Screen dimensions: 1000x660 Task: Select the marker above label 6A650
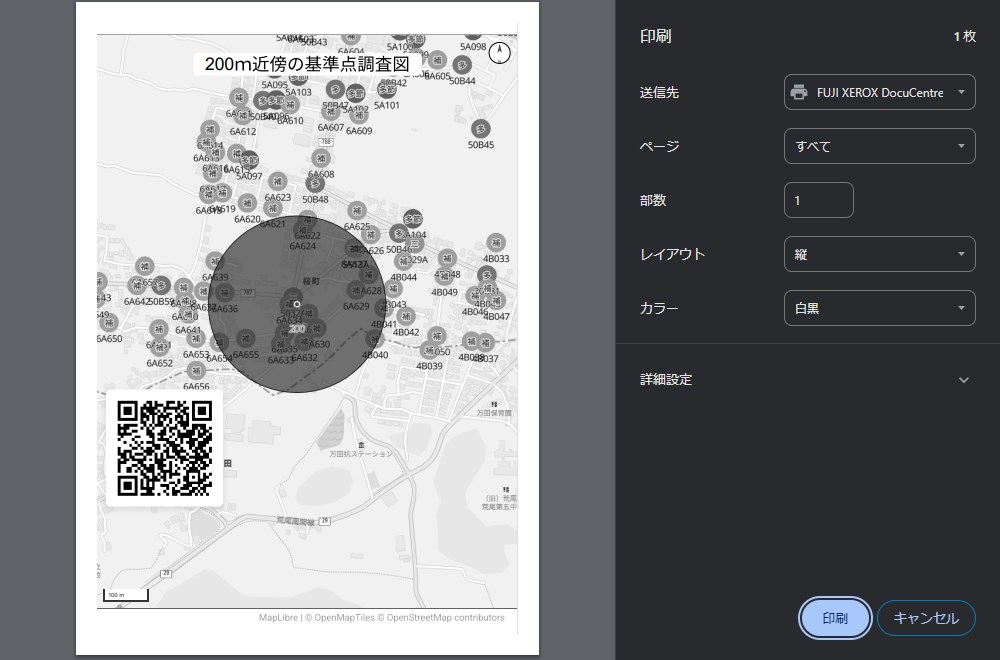tap(109, 323)
